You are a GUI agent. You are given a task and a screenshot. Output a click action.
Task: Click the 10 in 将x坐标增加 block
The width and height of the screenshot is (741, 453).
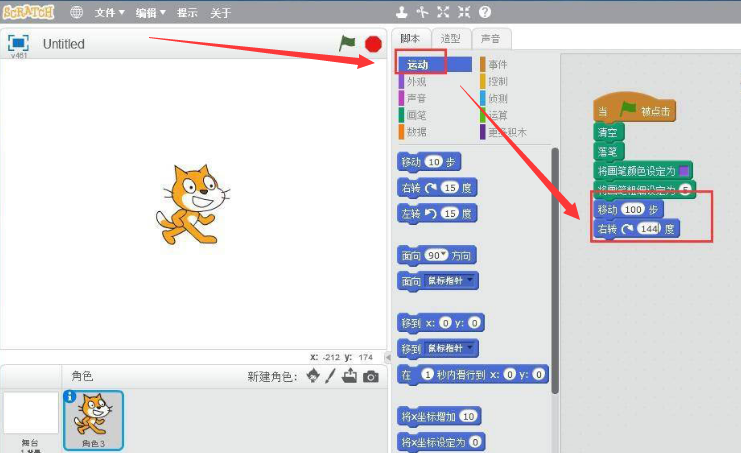coord(468,416)
